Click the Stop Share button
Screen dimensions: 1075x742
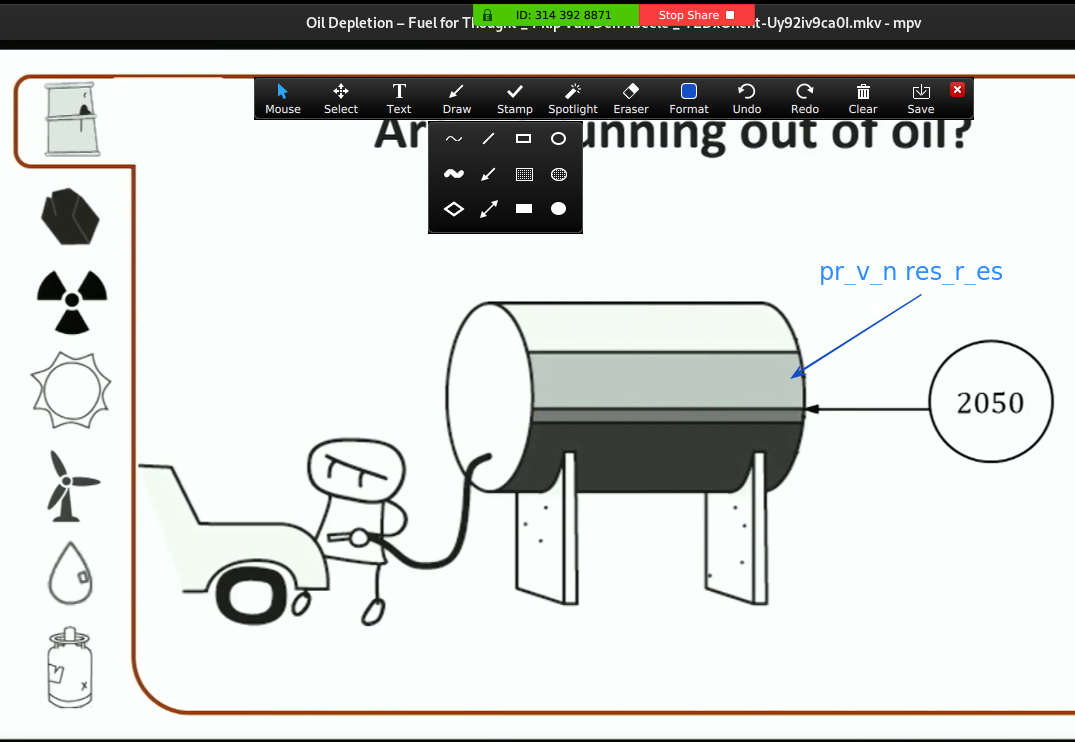tap(697, 15)
